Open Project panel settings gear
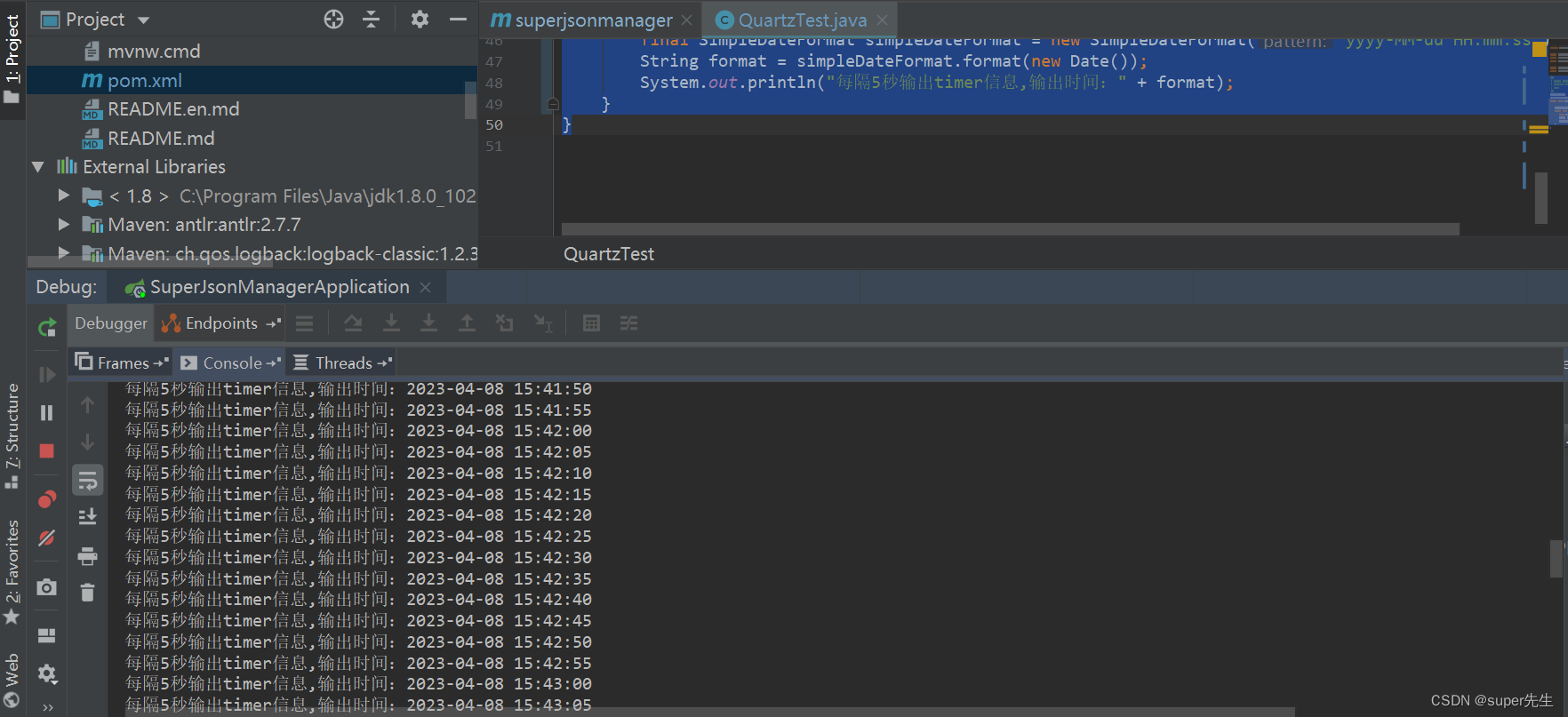Viewport: 1568px width, 717px height. [420, 20]
